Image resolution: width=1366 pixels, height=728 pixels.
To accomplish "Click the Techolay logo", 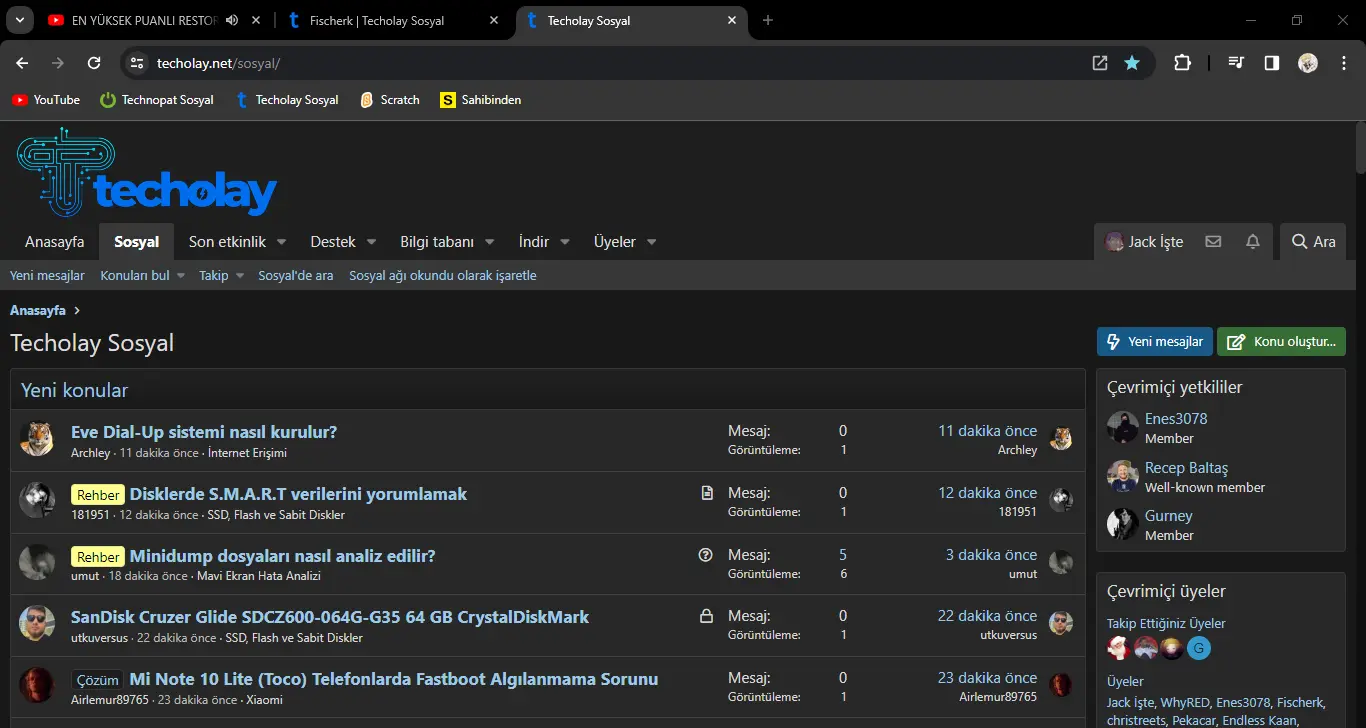I will [x=147, y=172].
